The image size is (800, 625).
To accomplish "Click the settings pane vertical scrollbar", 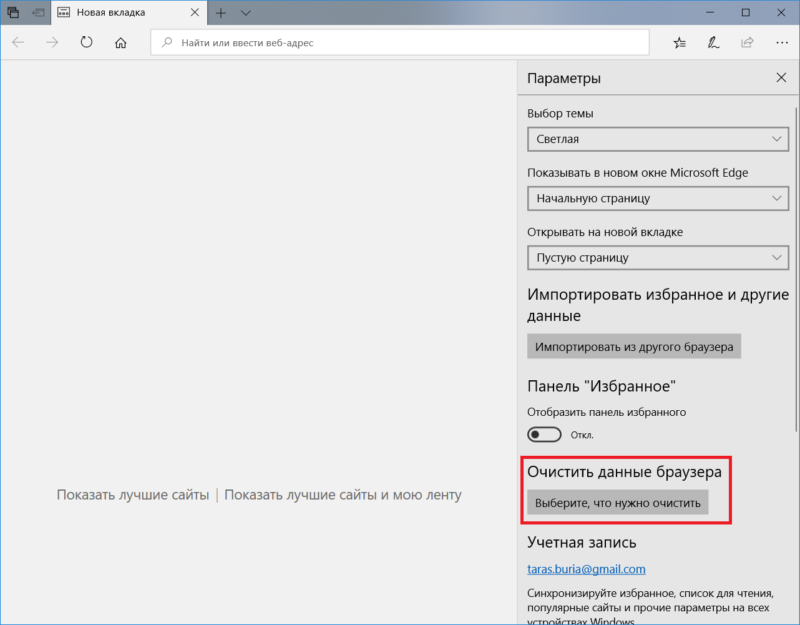I will click(796, 270).
